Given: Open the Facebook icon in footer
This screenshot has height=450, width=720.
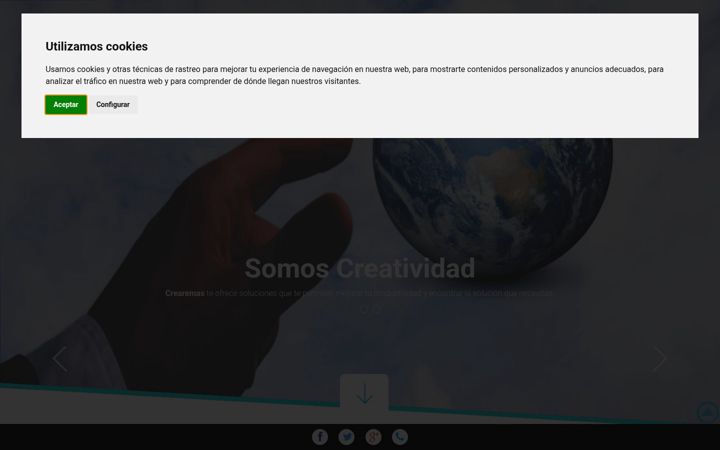Looking at the screenshot, I should (x=320, y=437).
